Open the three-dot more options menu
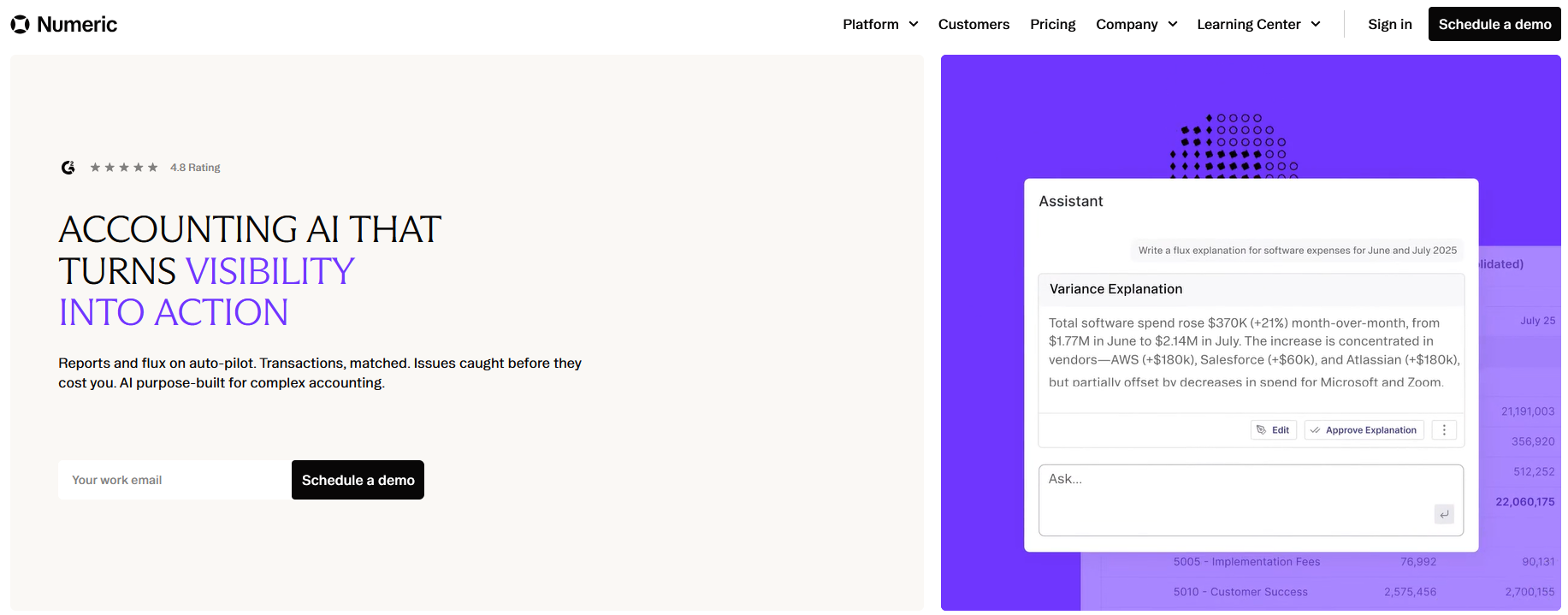 click(1444, 430)
